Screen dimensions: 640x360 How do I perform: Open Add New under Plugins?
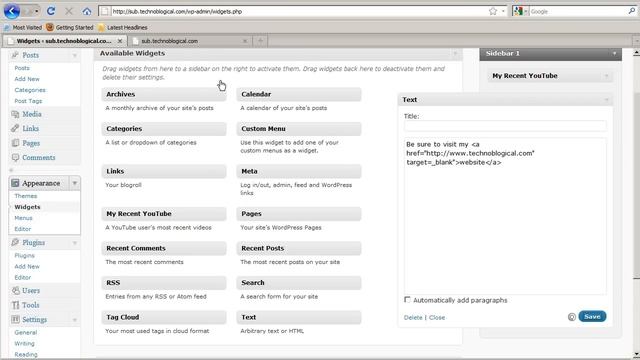click(x=27, y=266)
